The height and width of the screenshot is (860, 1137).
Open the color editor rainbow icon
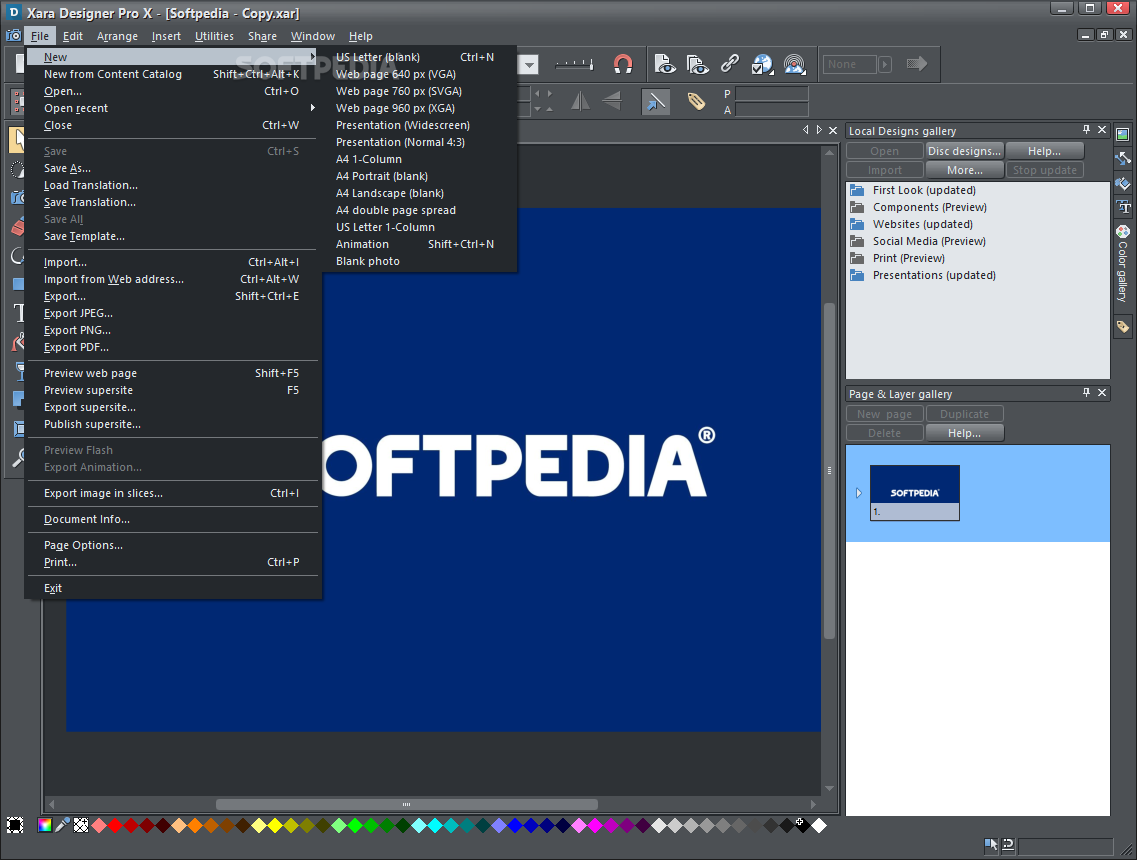45,825
